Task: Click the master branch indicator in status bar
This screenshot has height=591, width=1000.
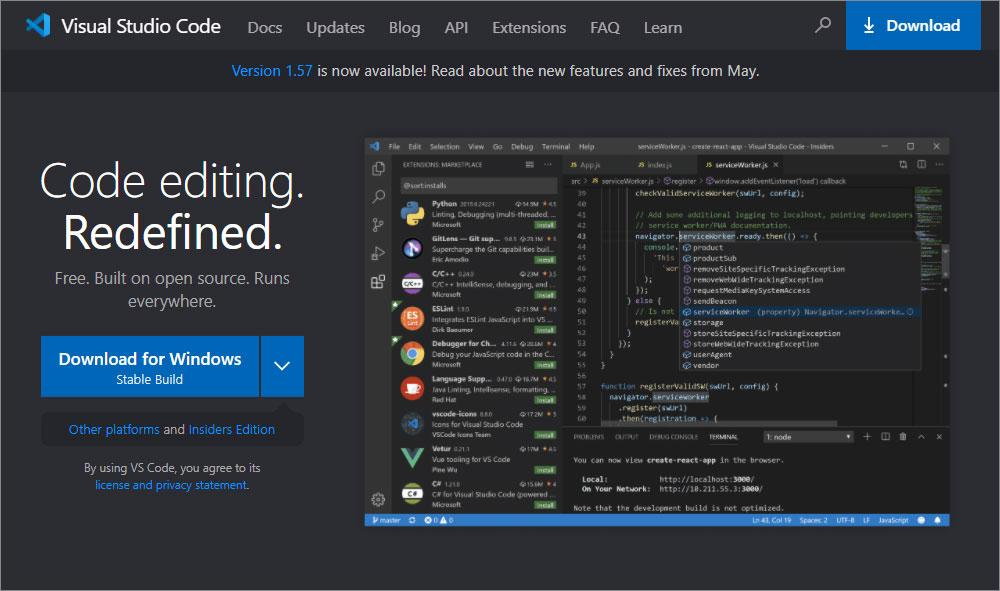Action: (x=386, y=520)
